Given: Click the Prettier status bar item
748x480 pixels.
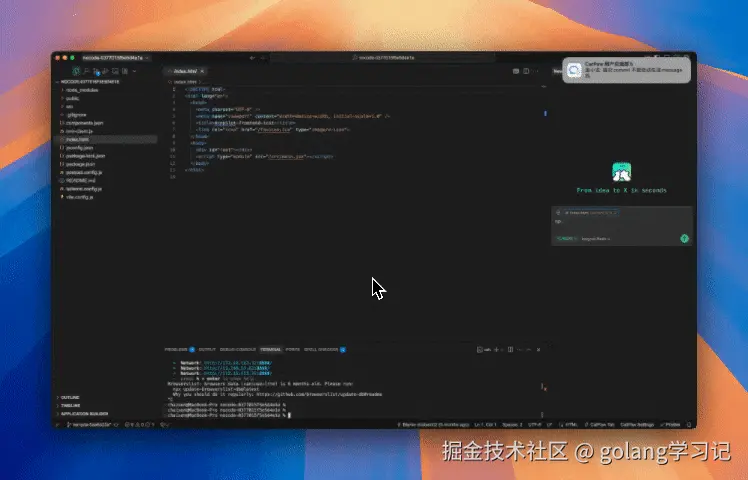Looking at the screenshot, I should tap(670, 425).
